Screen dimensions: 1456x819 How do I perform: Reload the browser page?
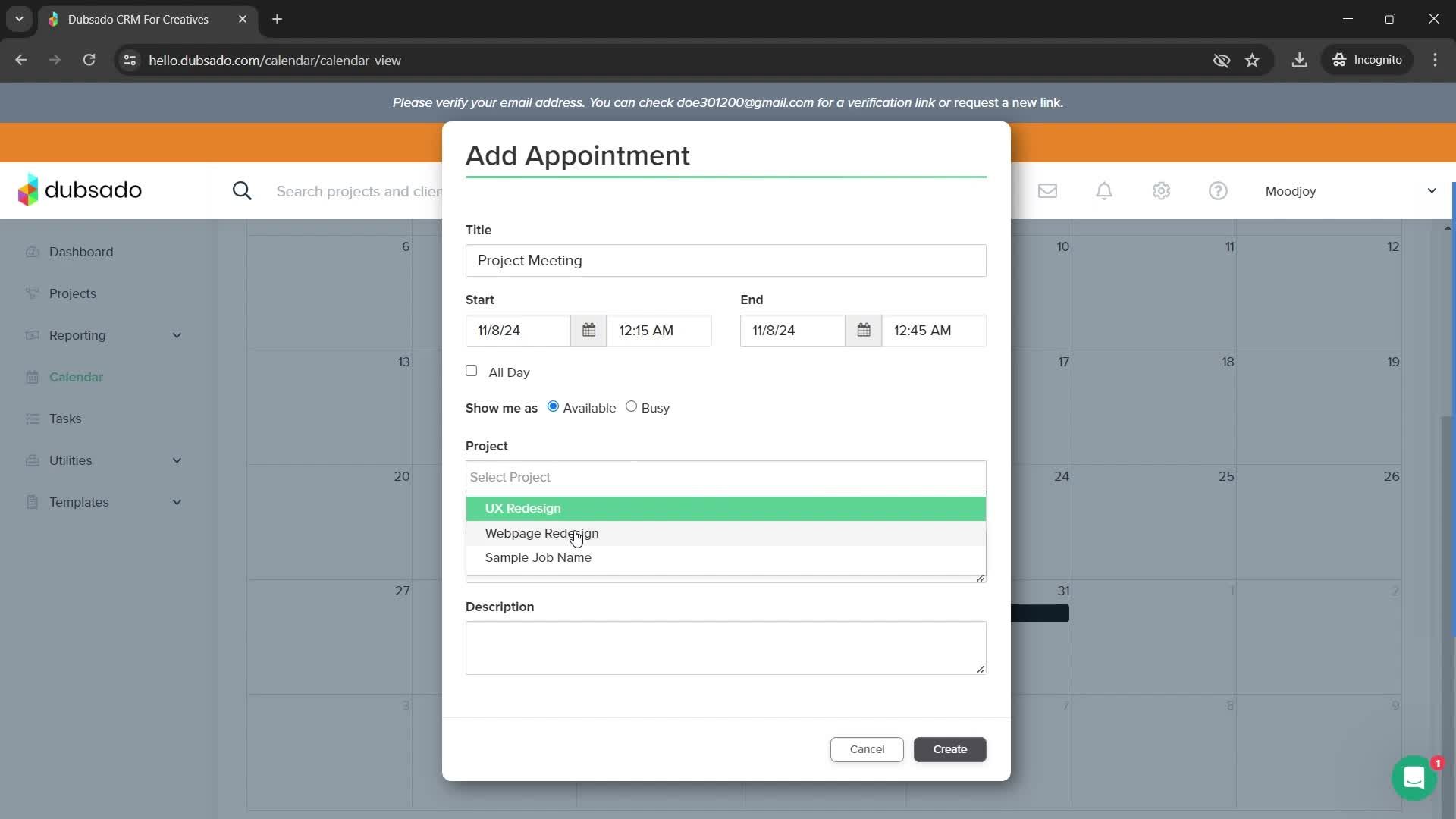point(89,60)
